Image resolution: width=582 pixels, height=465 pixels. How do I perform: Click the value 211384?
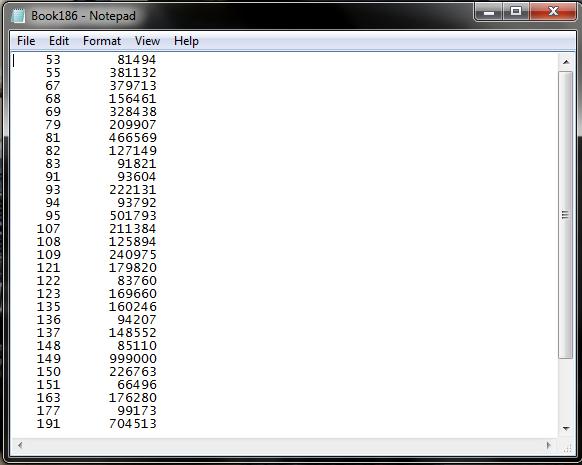coord(133,228)
